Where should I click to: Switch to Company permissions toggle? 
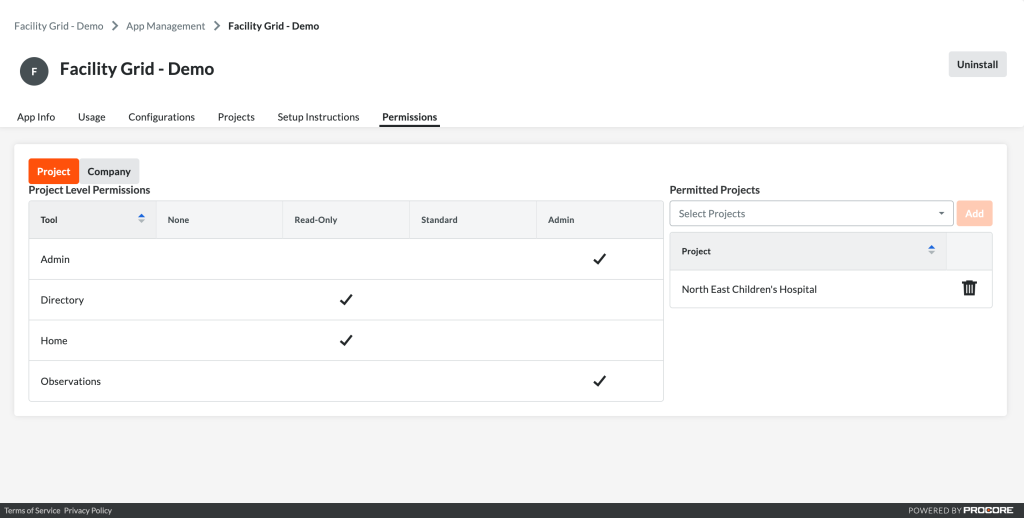pos(109,171)
